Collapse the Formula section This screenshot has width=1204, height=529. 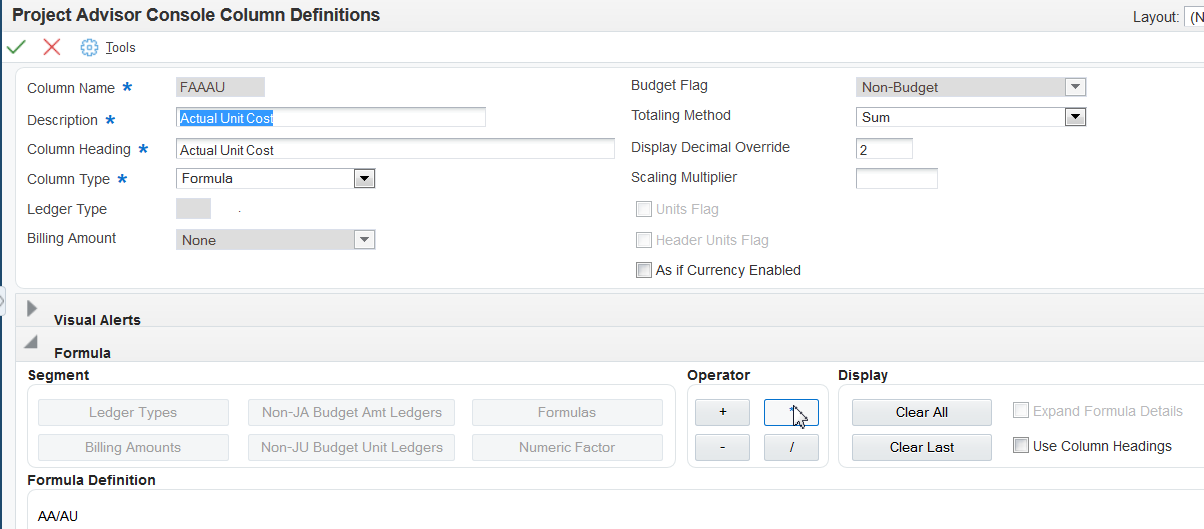pyautogui.click(x=32, y=343)
